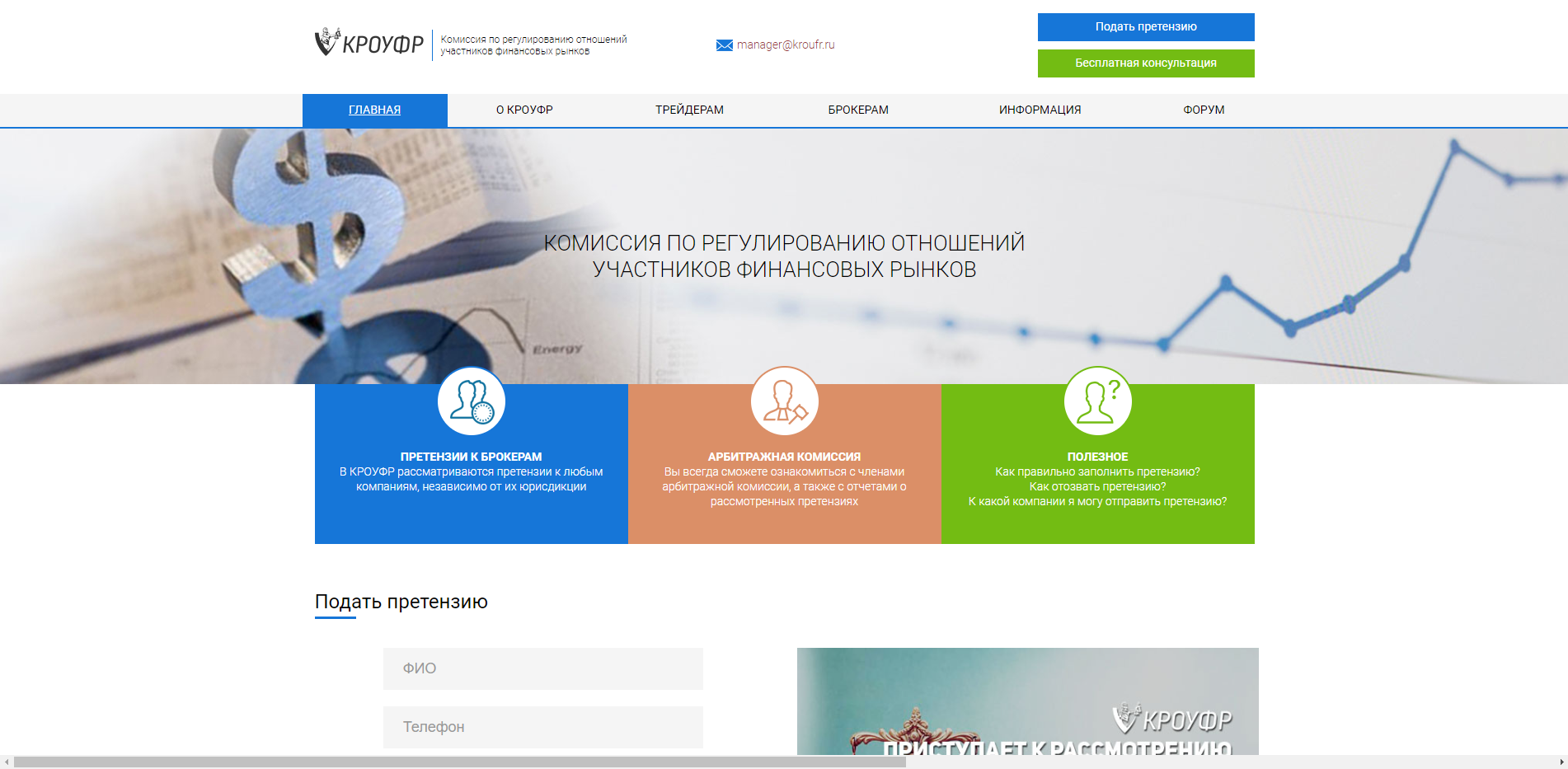Image resolution: width=1568 pixels, height=769 pixels.
Task: Open the ПРЕТЕНЗИИ К БРОКЕРАМ heading link
Action: click(x=472, y=457)
